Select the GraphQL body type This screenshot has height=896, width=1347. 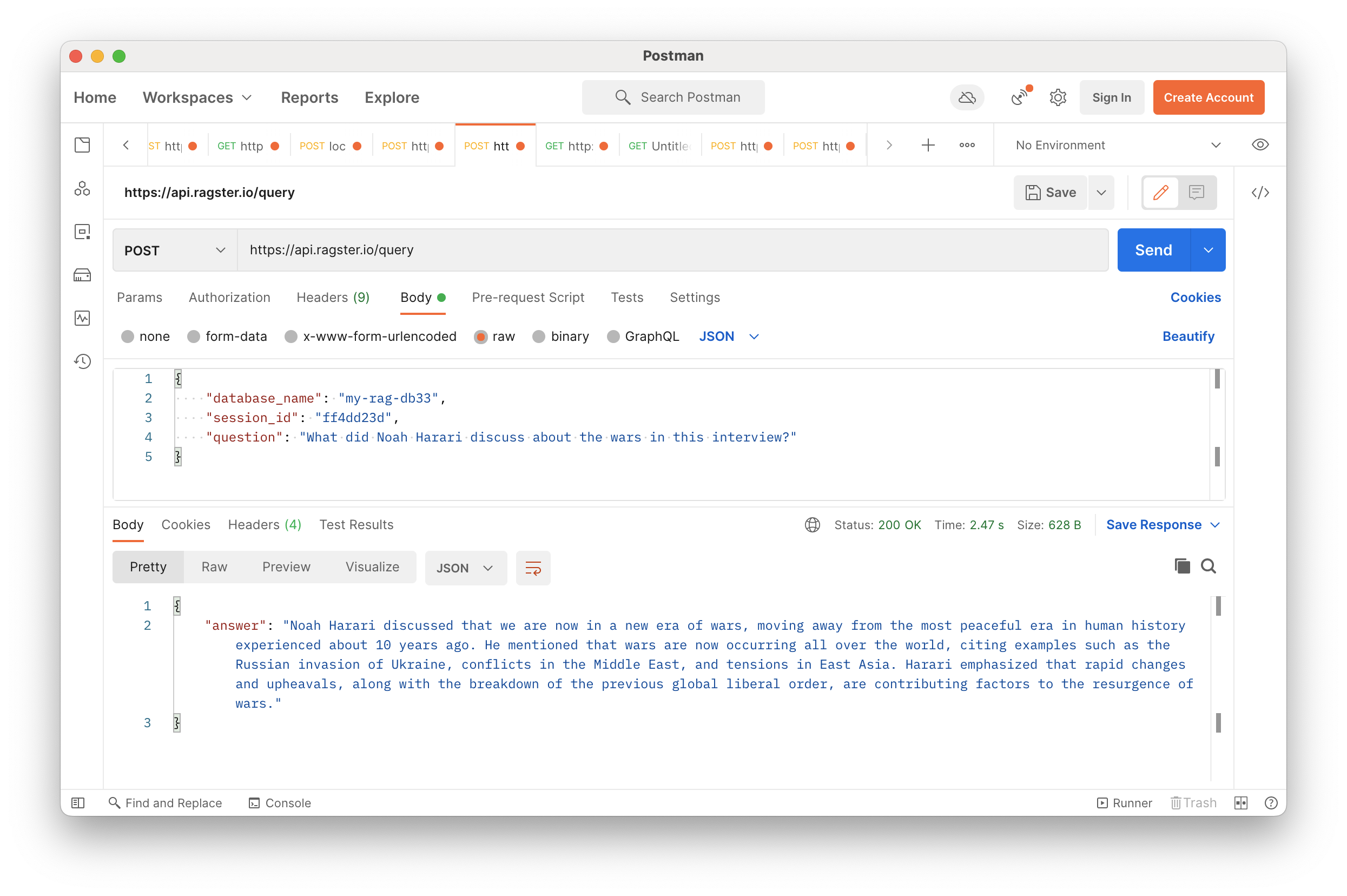click(613, 337)
